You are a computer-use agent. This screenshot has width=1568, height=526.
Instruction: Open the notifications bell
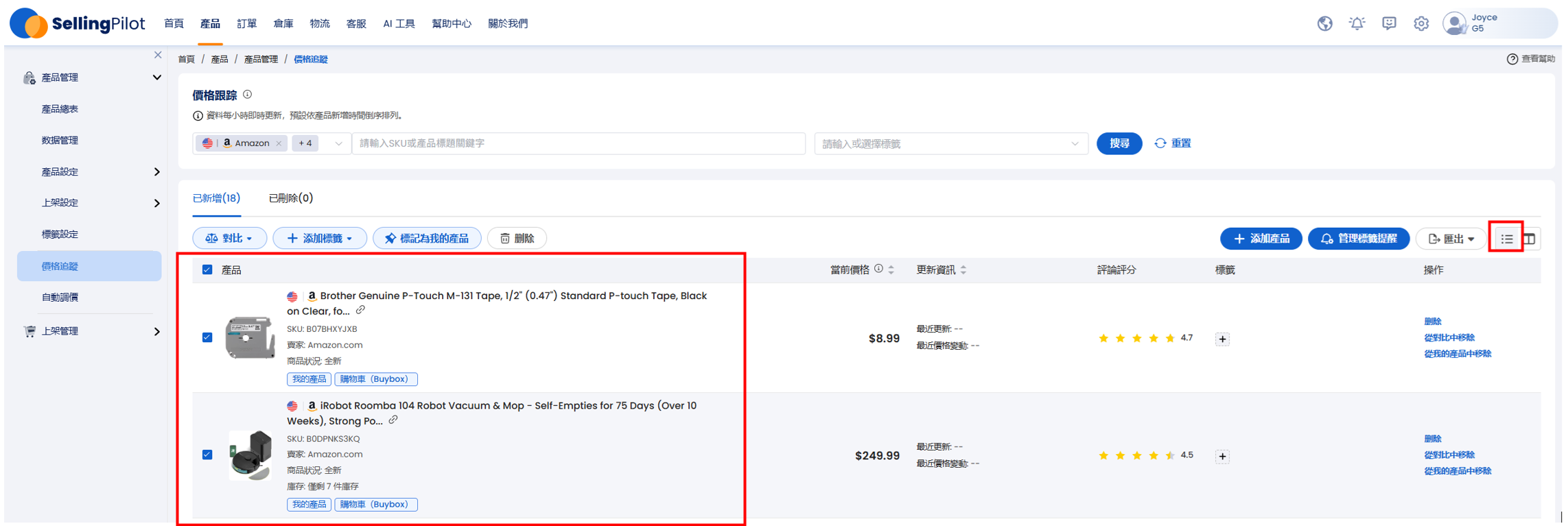tap(1357, 23)
